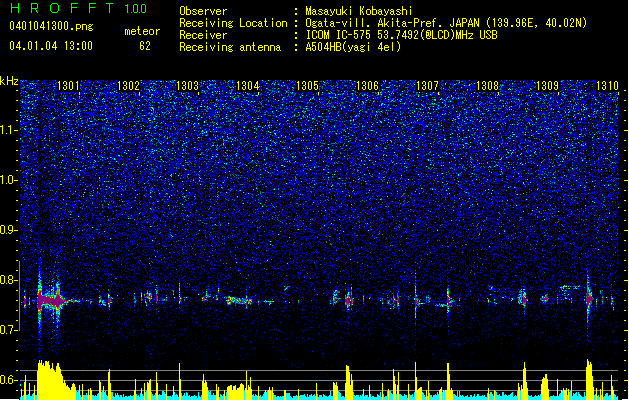Click the meteor label

click(142, 31)
